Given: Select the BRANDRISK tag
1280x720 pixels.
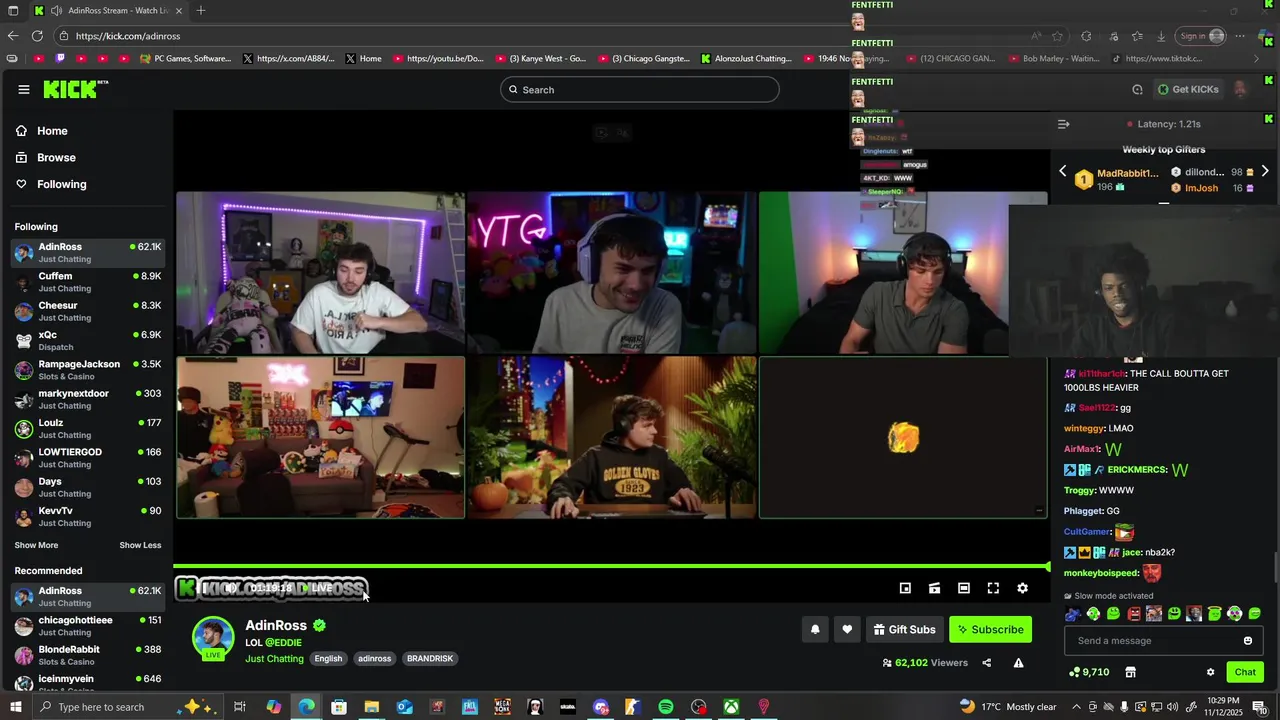Looking at the screenshot, I should pyautogui.click(x=430, y=659).
